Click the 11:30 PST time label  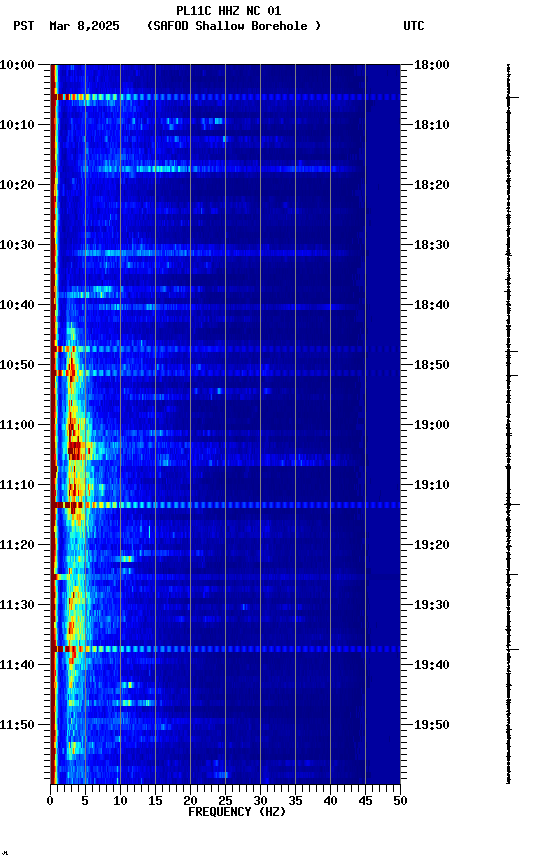point(17,606)
